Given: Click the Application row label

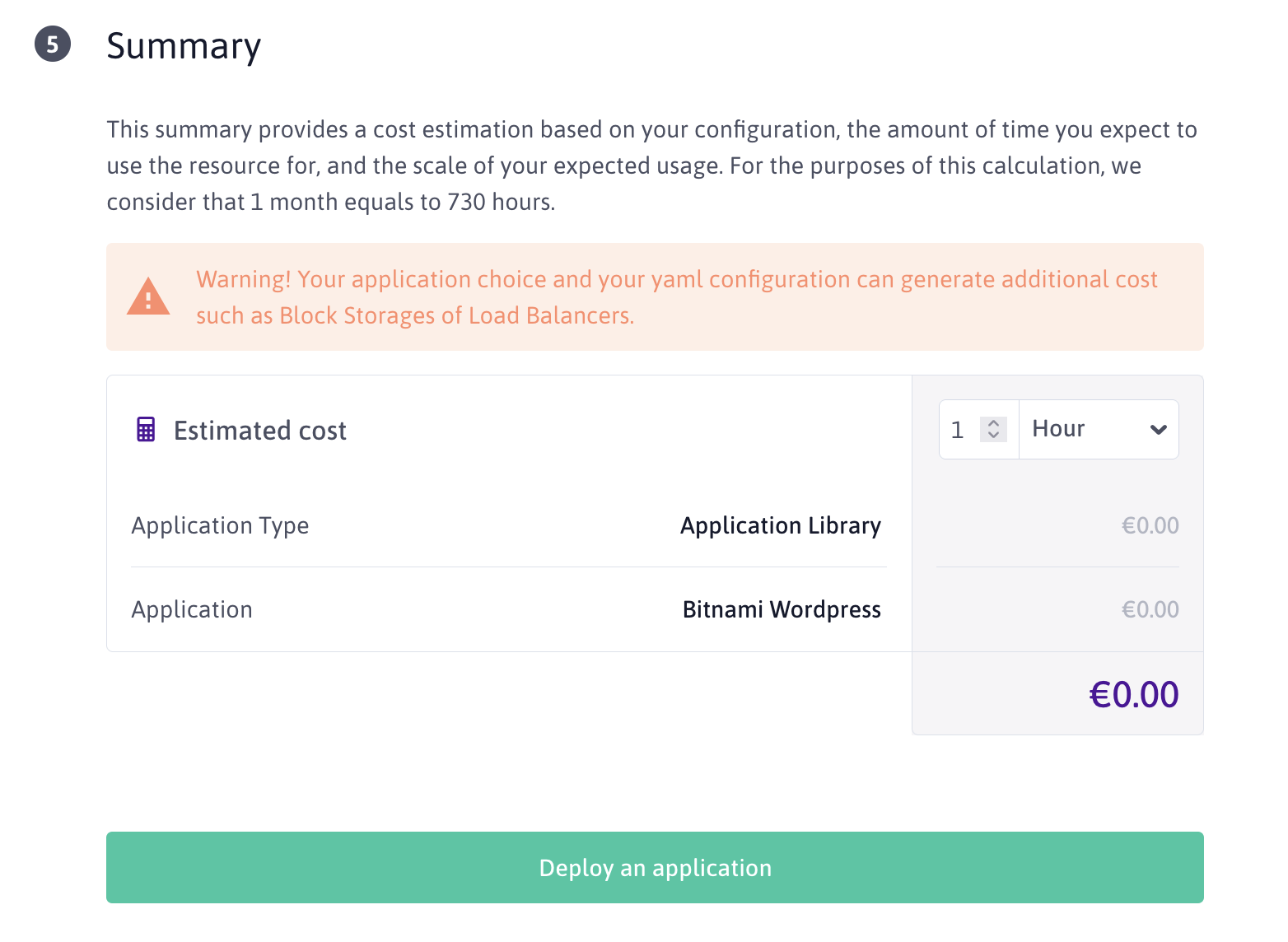Looking at the screenshot, I should pos(192,609).
